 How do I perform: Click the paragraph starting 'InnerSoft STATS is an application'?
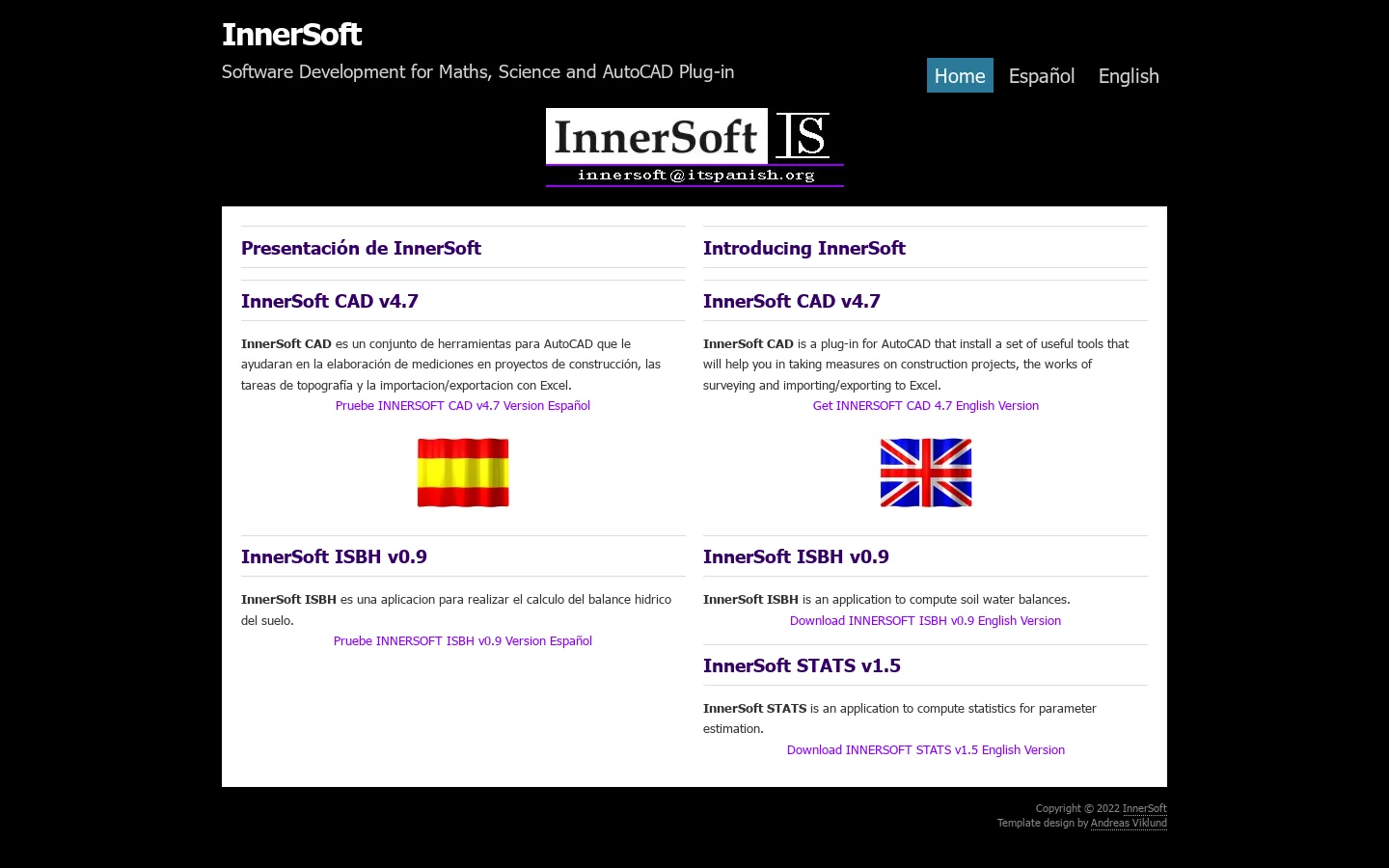pyautogui.click(x=900, y=719)
